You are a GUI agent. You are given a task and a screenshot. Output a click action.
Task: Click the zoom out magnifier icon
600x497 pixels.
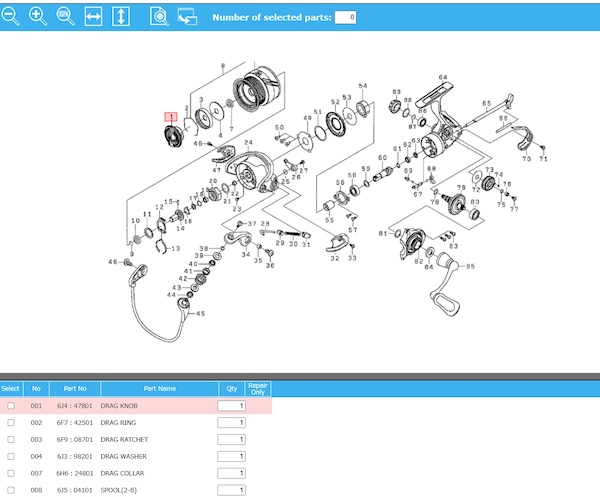coord(12,16)
